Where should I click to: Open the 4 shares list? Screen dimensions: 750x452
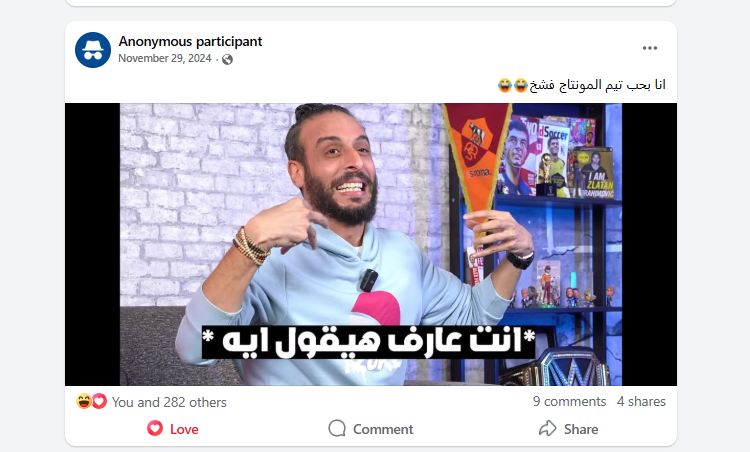click(641, 401)
